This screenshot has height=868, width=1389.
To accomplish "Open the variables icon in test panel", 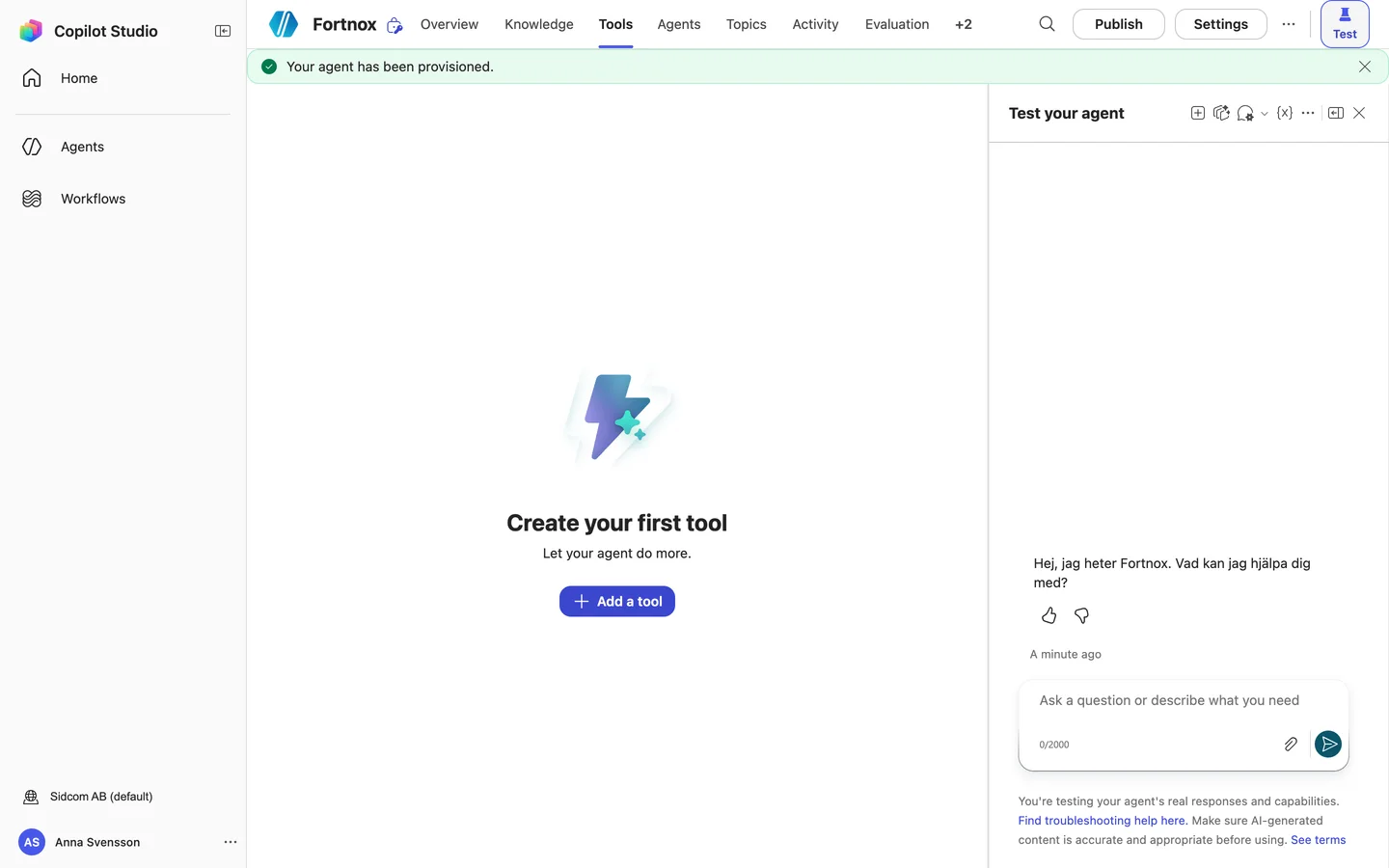I will (1285, 113).
